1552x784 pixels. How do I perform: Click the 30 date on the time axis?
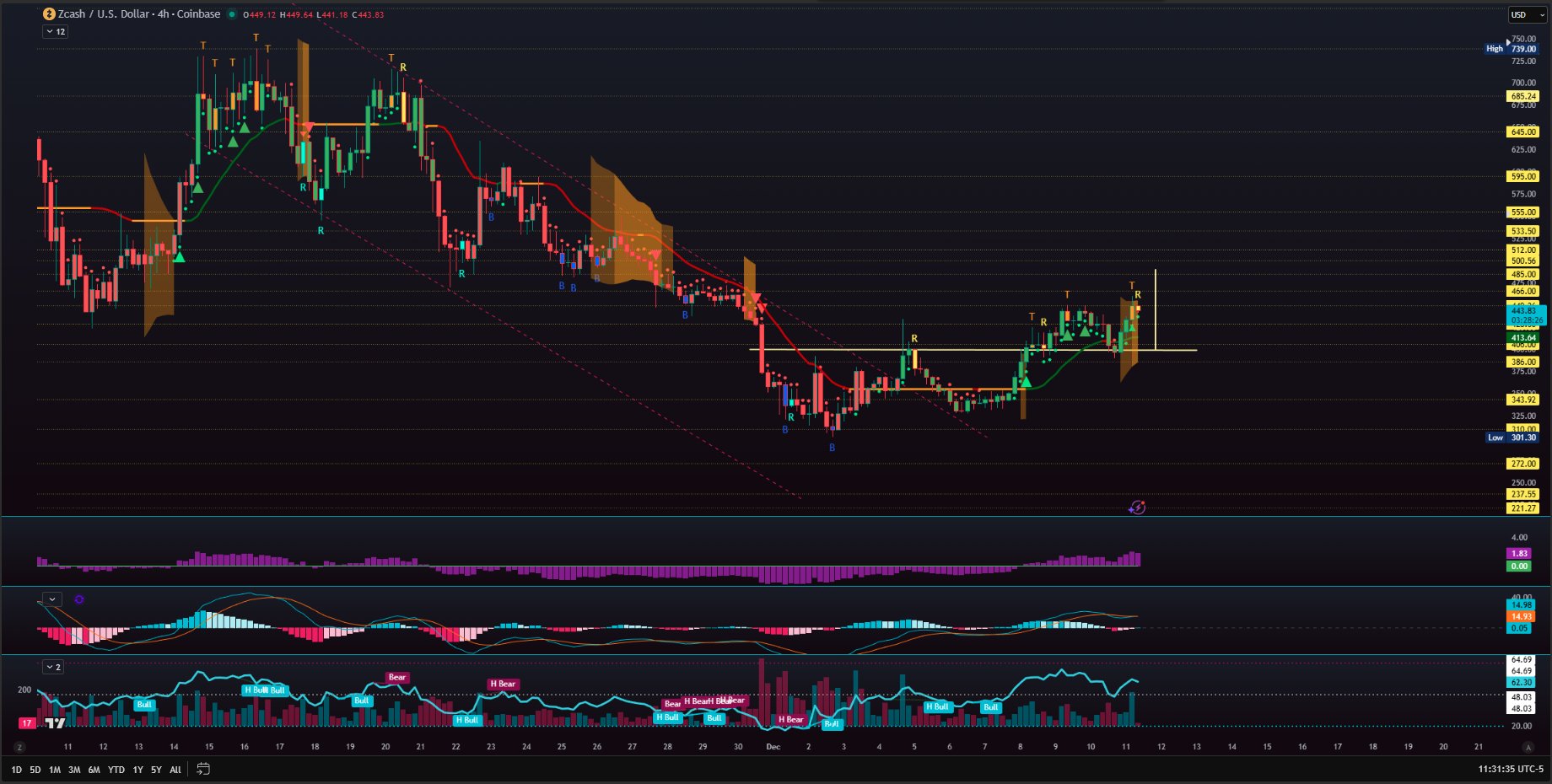point(738,747)
